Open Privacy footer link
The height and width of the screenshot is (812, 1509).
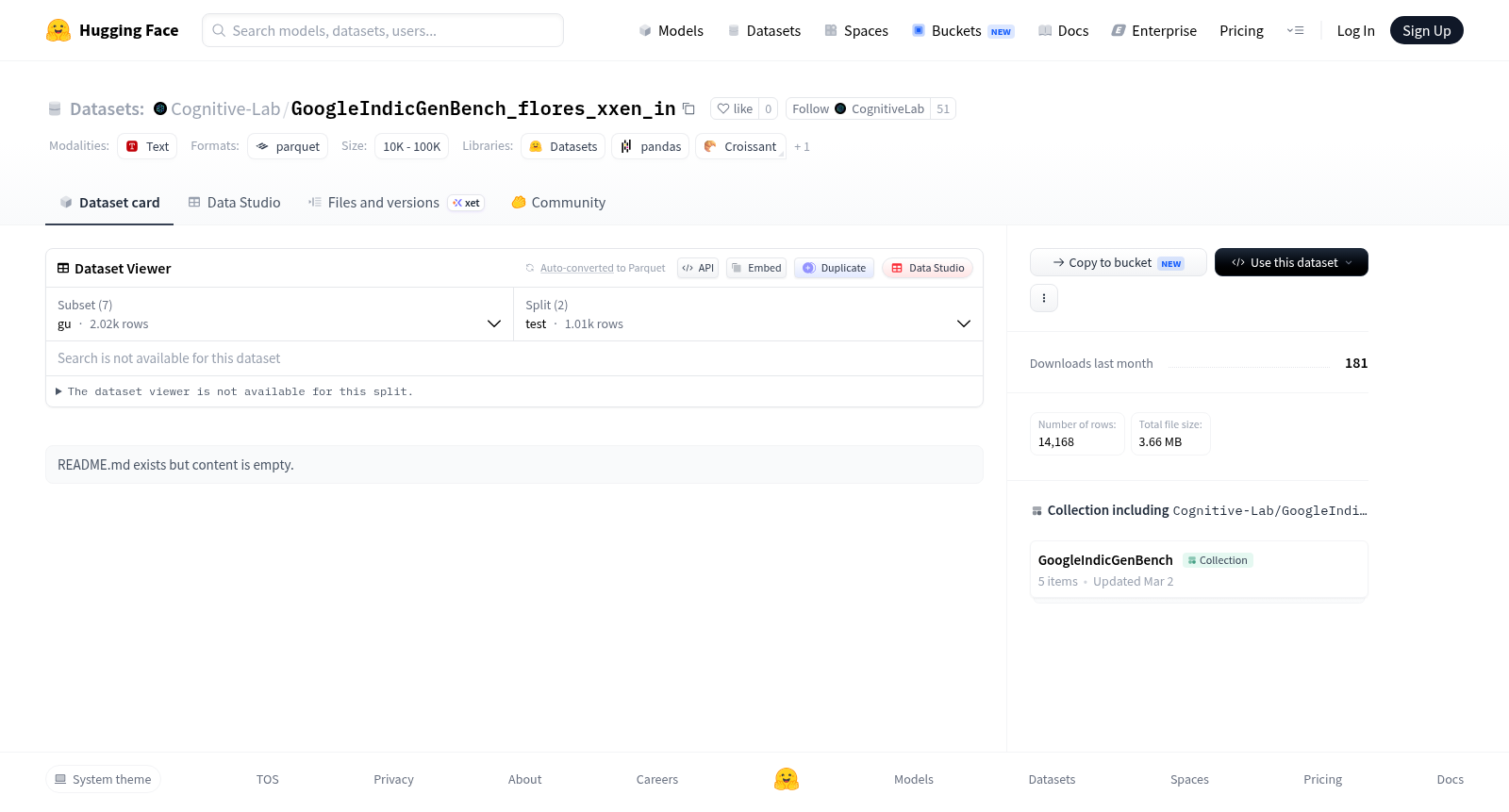click(x=393, y=779)
